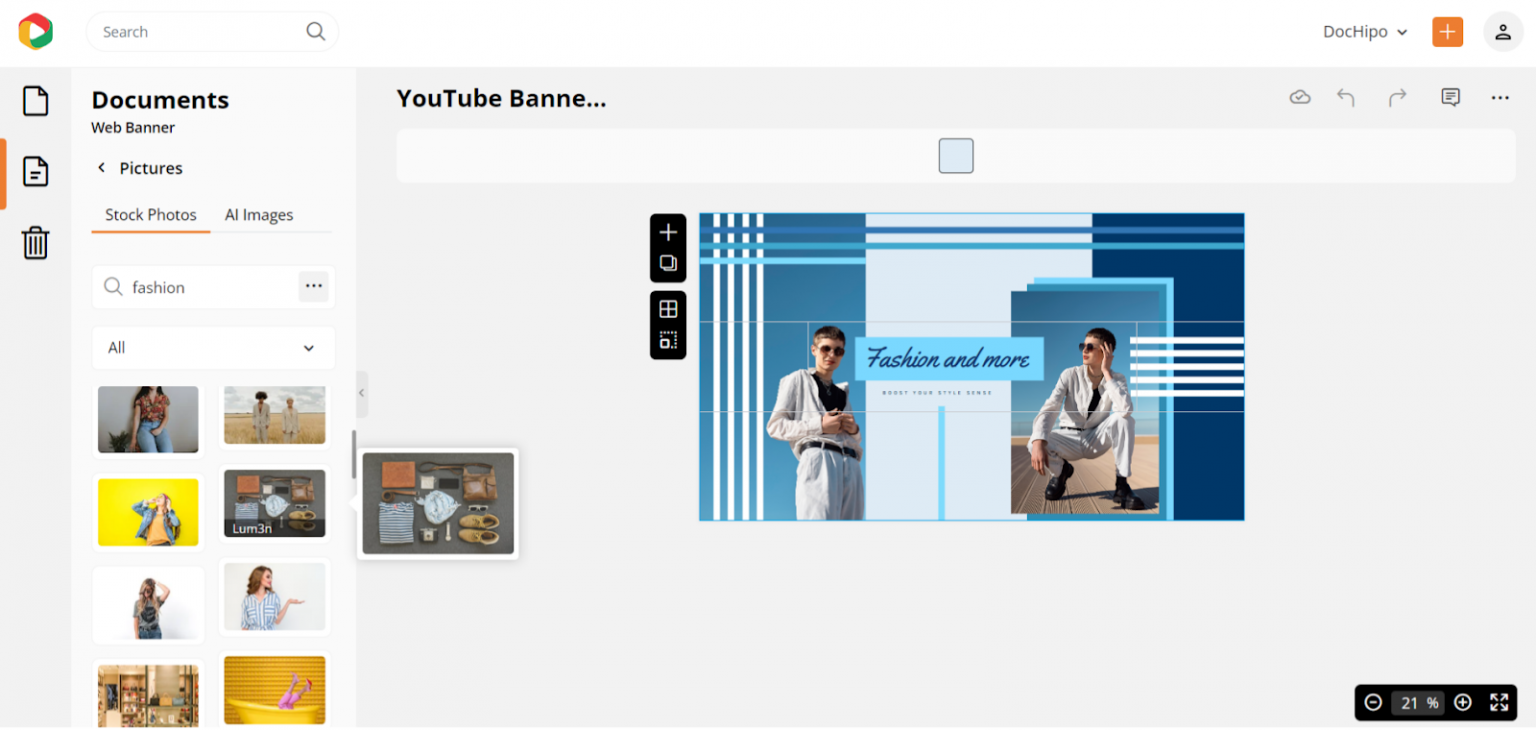Open the comments icon near the top right
The image size is (1536, 730).
pos(1450,97)
